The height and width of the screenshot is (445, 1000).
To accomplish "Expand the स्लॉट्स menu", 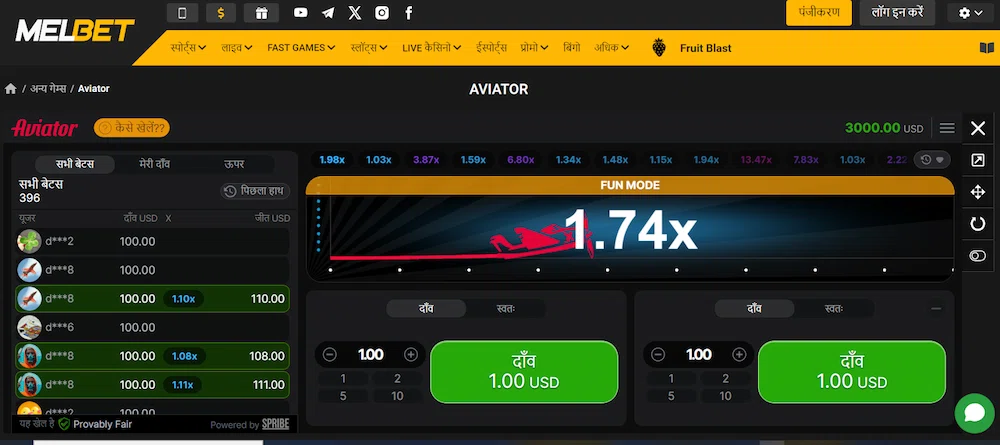I will [369, 48].
